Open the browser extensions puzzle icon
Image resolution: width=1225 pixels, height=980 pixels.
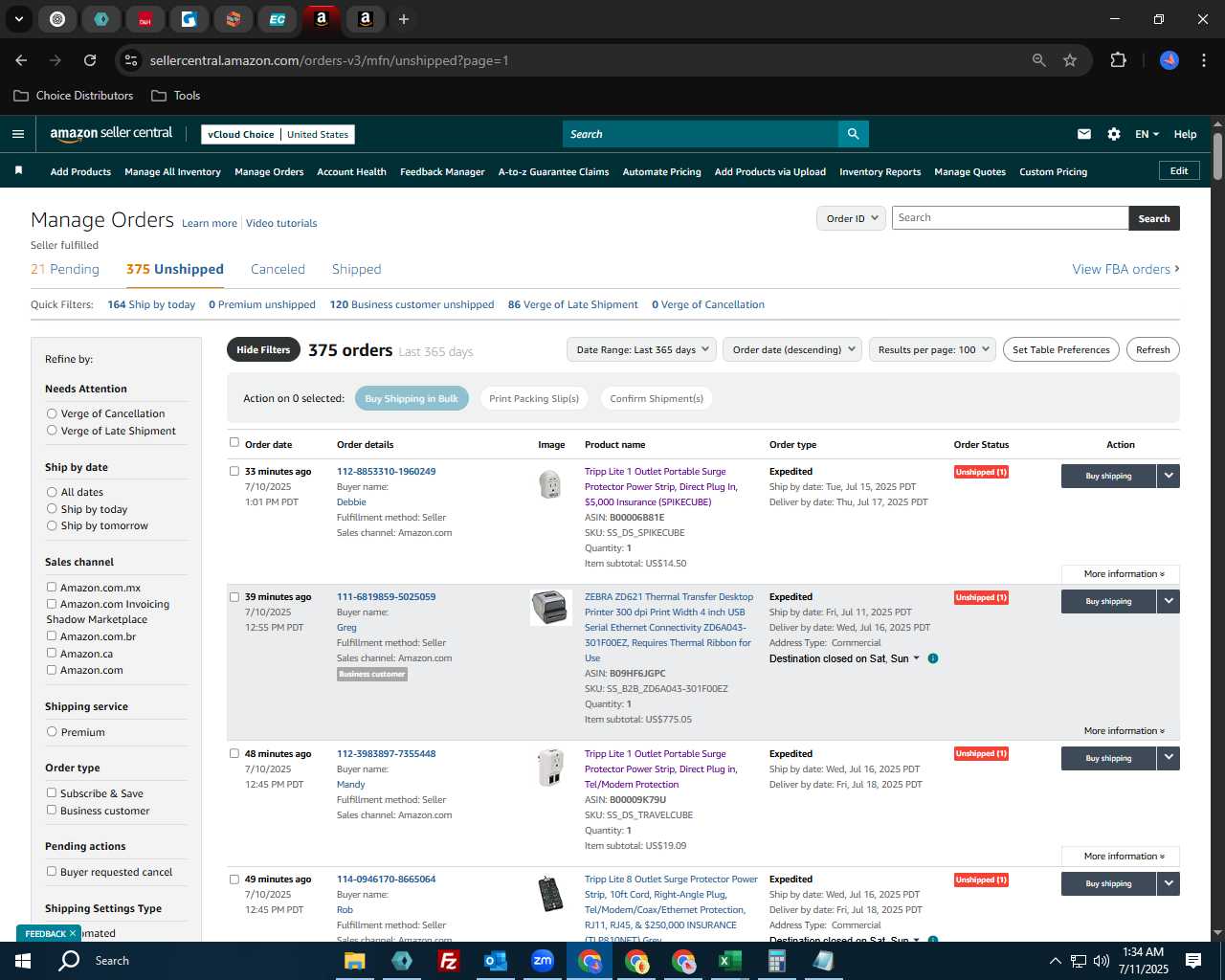coord(1118,60)
